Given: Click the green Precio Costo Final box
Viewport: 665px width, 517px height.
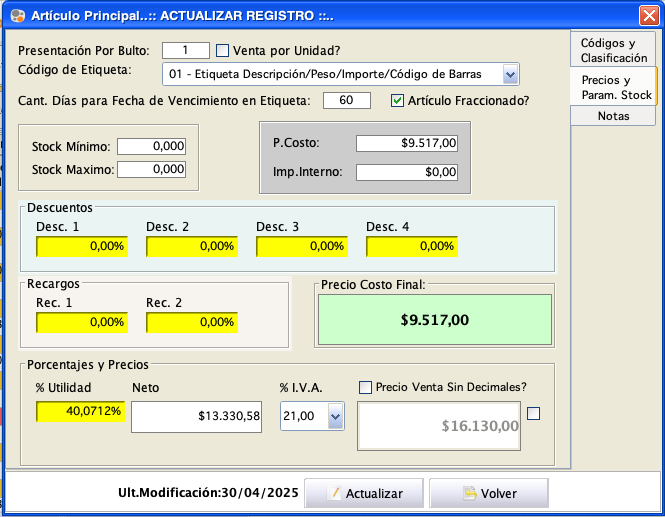Looking at the screenshot, I should click(x=434, y=320).
